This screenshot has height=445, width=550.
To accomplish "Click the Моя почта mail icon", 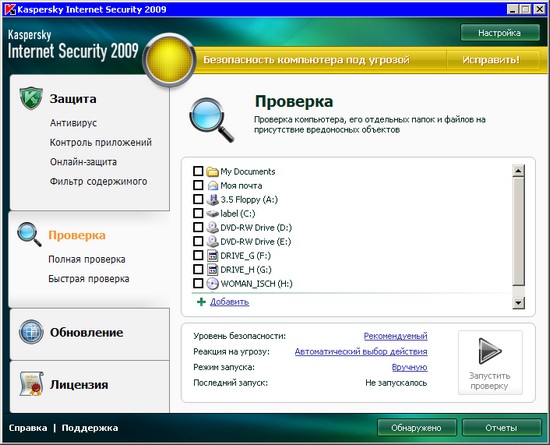I will pyautogui.click(x=212, y=186).
